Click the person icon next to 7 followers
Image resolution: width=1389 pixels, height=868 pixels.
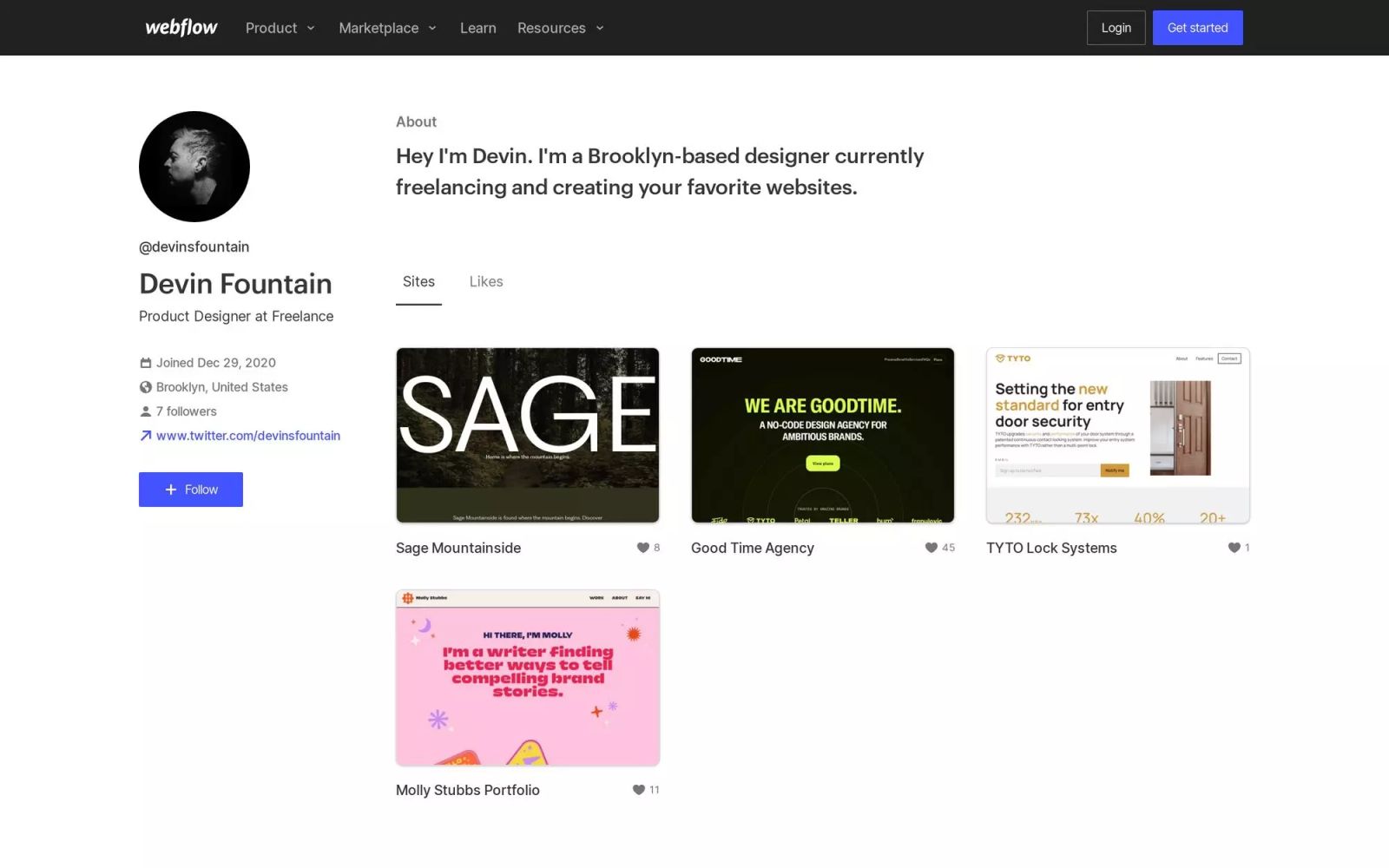pyautogui.click(x=146, y=411)
